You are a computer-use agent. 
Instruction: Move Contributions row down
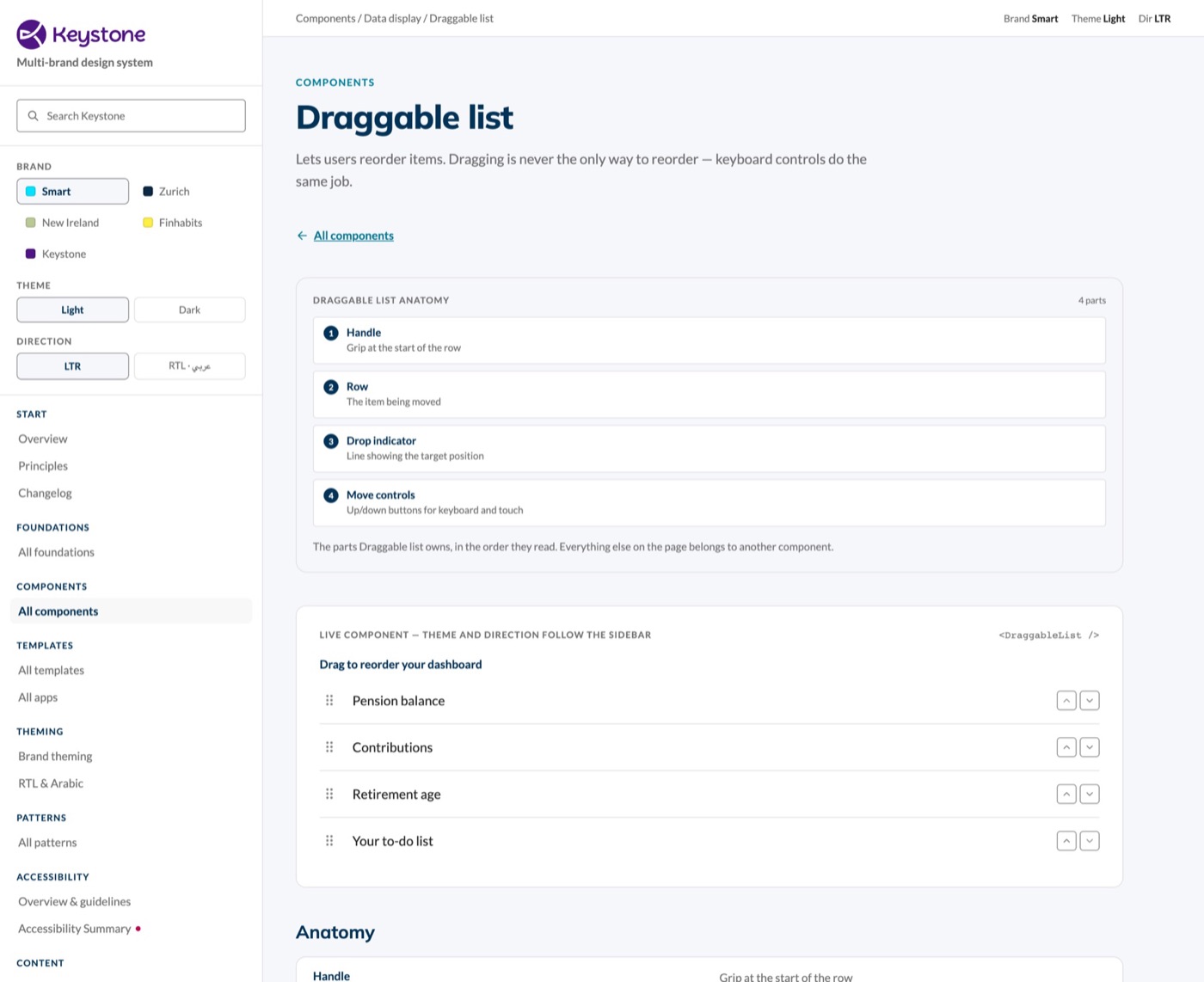pos(1090,747)
